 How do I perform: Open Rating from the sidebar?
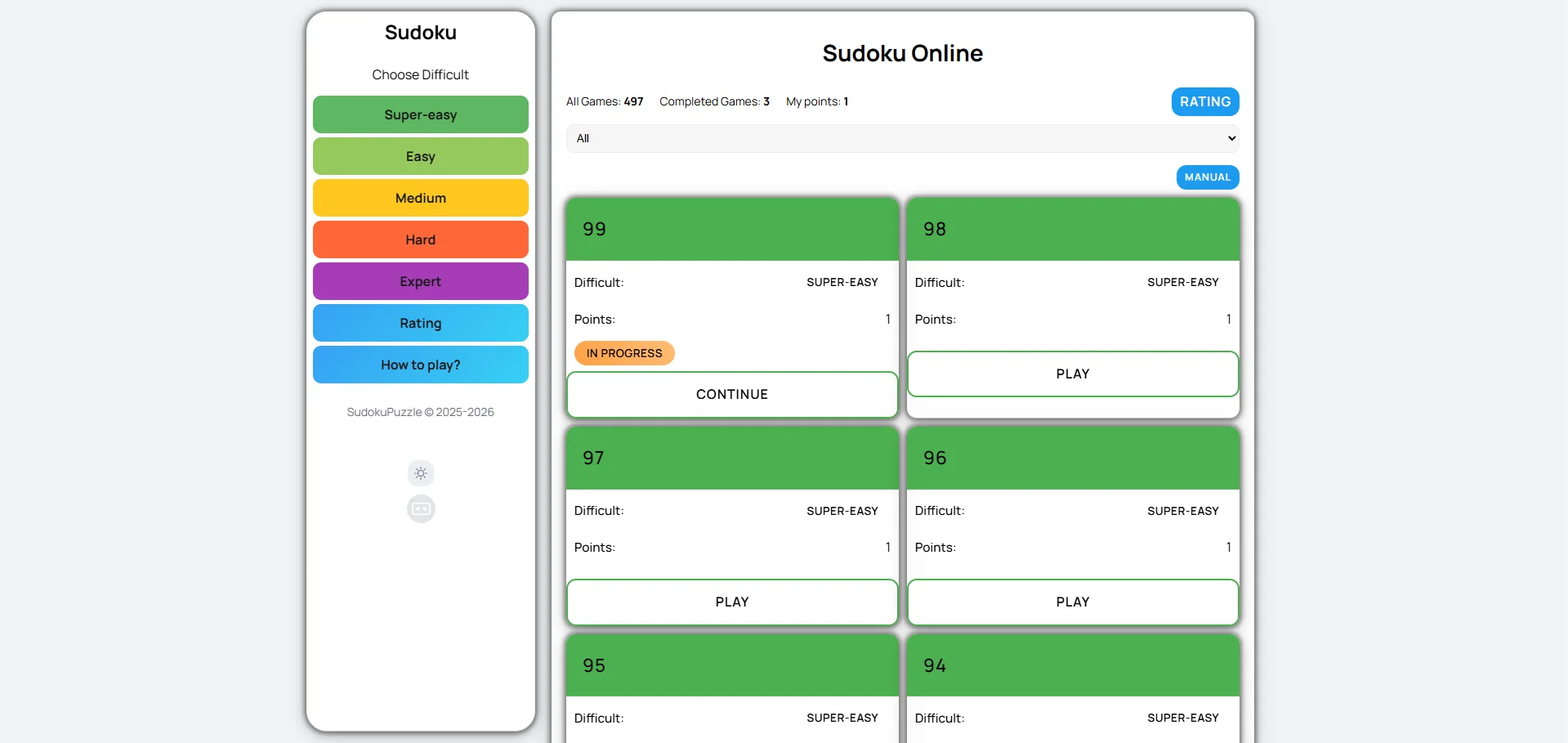pos(420,323)
